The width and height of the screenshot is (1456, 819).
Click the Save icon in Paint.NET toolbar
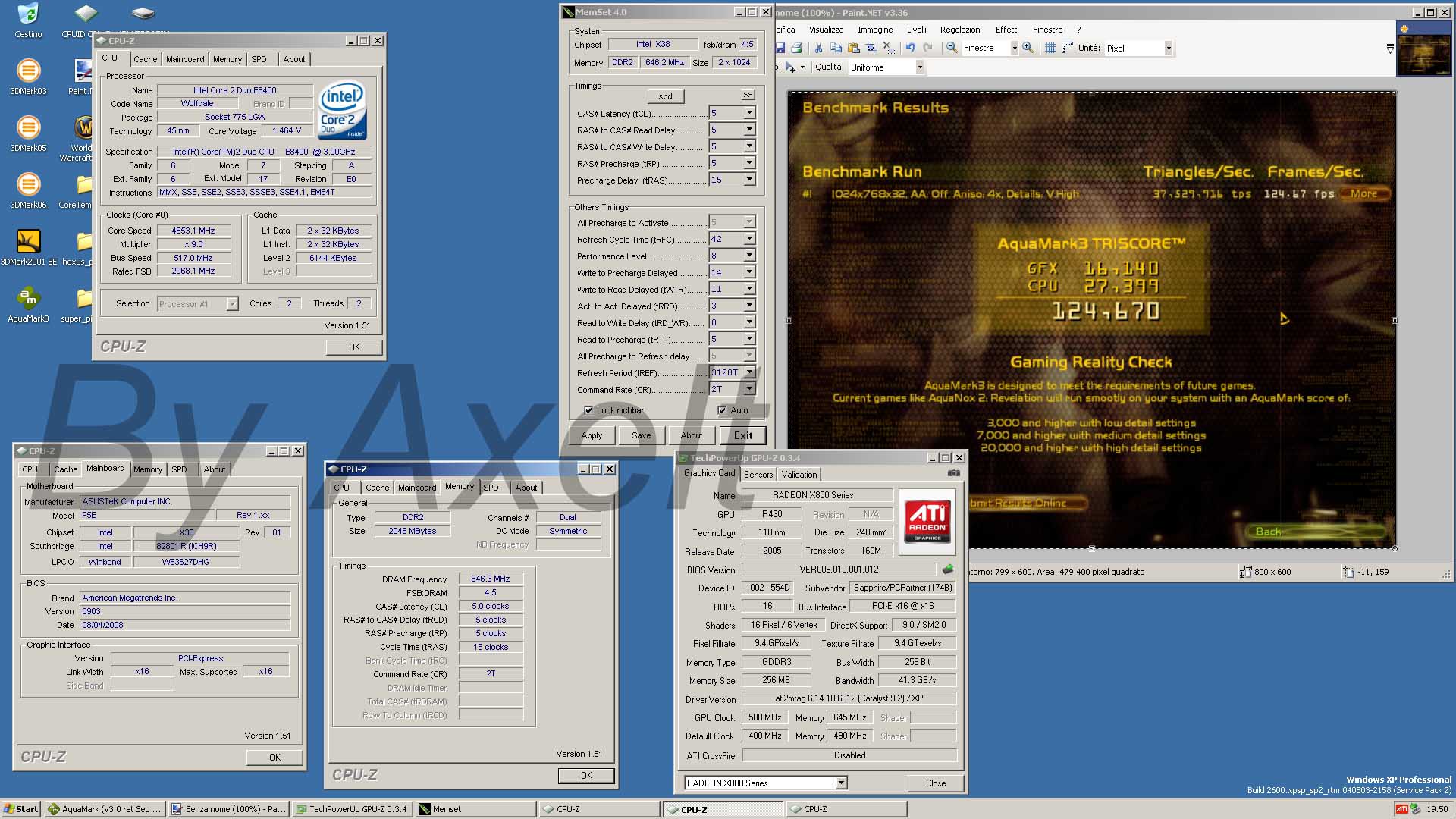pyautogui.click(x=780, y=48)
